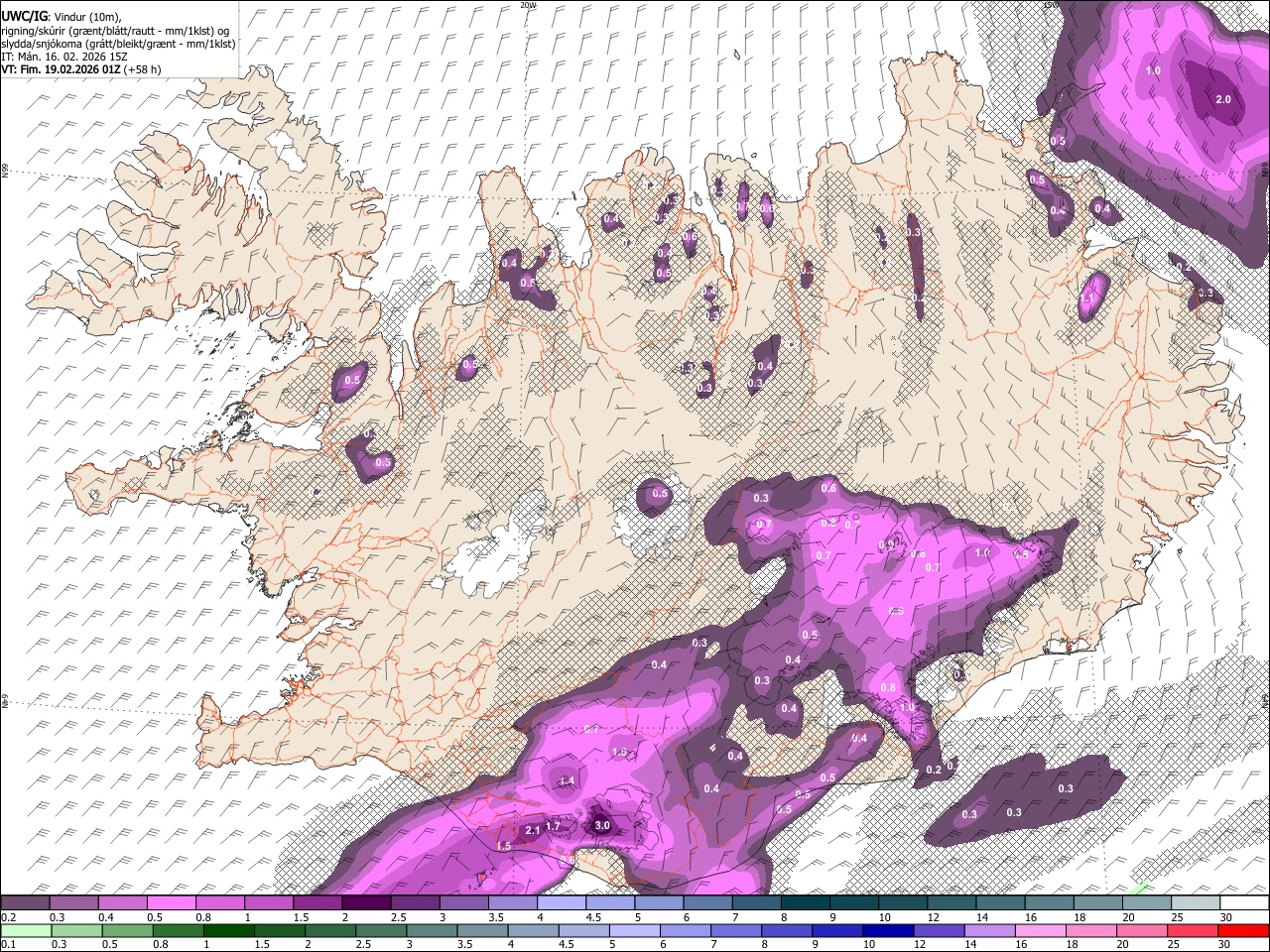Select the deep navy blue swatch labeled 10 in lower scale
The image size is (1270, 952).
(887, 930)
